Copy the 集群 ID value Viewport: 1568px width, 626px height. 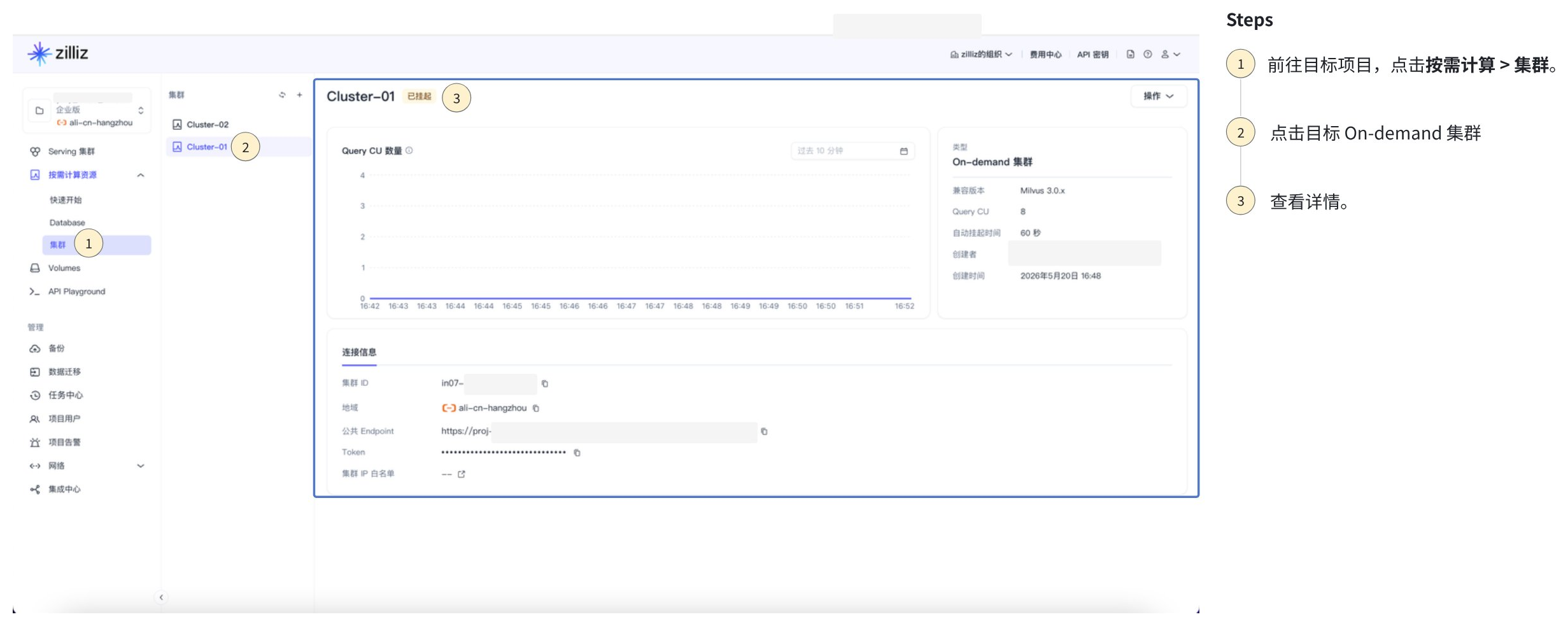coord(545,383)
